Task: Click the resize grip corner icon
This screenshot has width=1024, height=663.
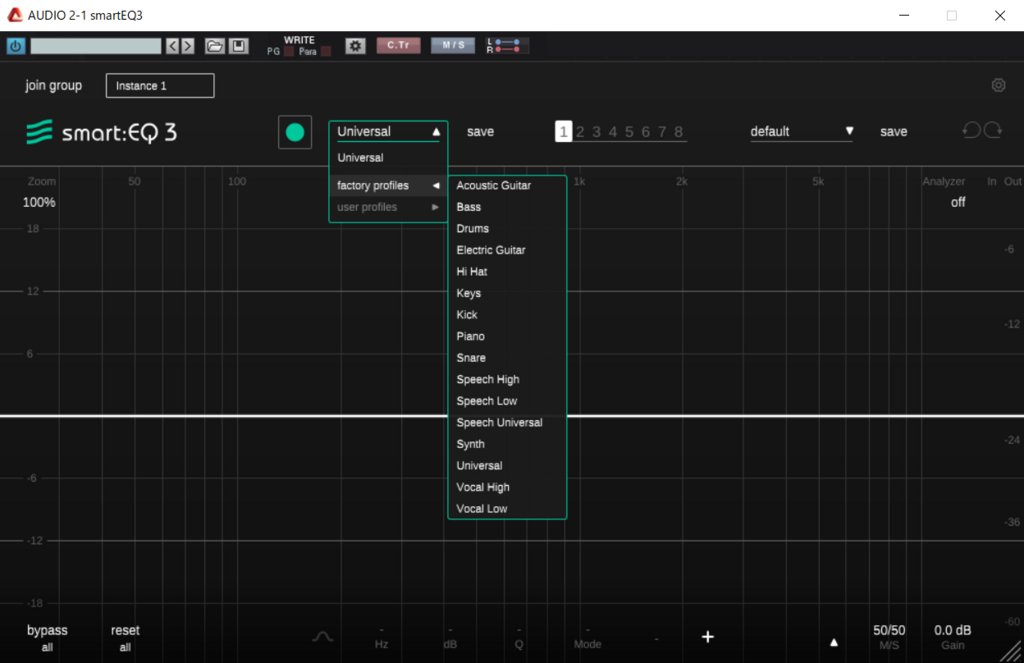Action: pos(1012,651)
